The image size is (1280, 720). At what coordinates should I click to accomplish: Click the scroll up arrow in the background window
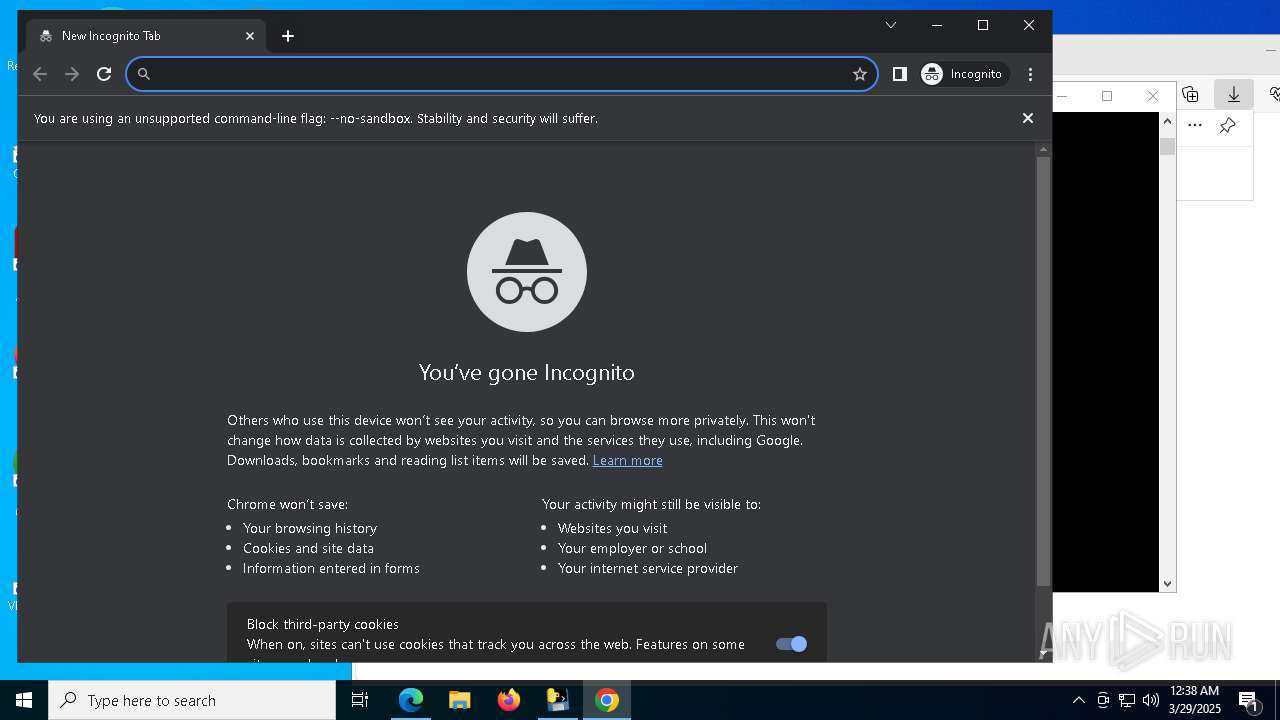click(x=1167, y=121)
